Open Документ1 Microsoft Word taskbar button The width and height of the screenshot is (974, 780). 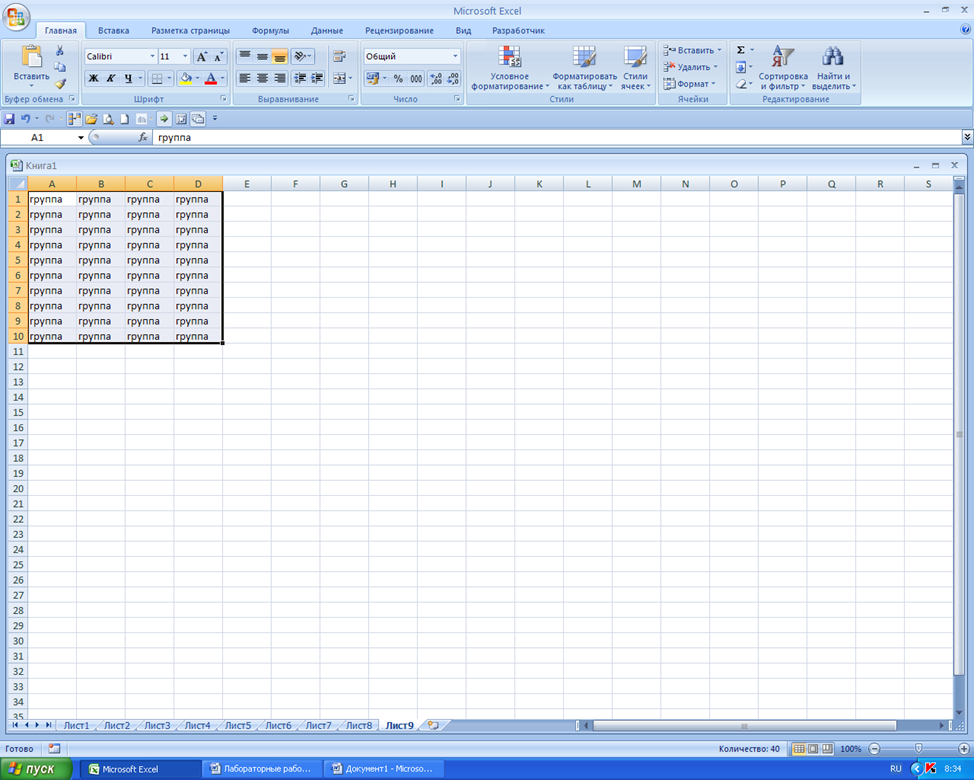tap(383, 769)
